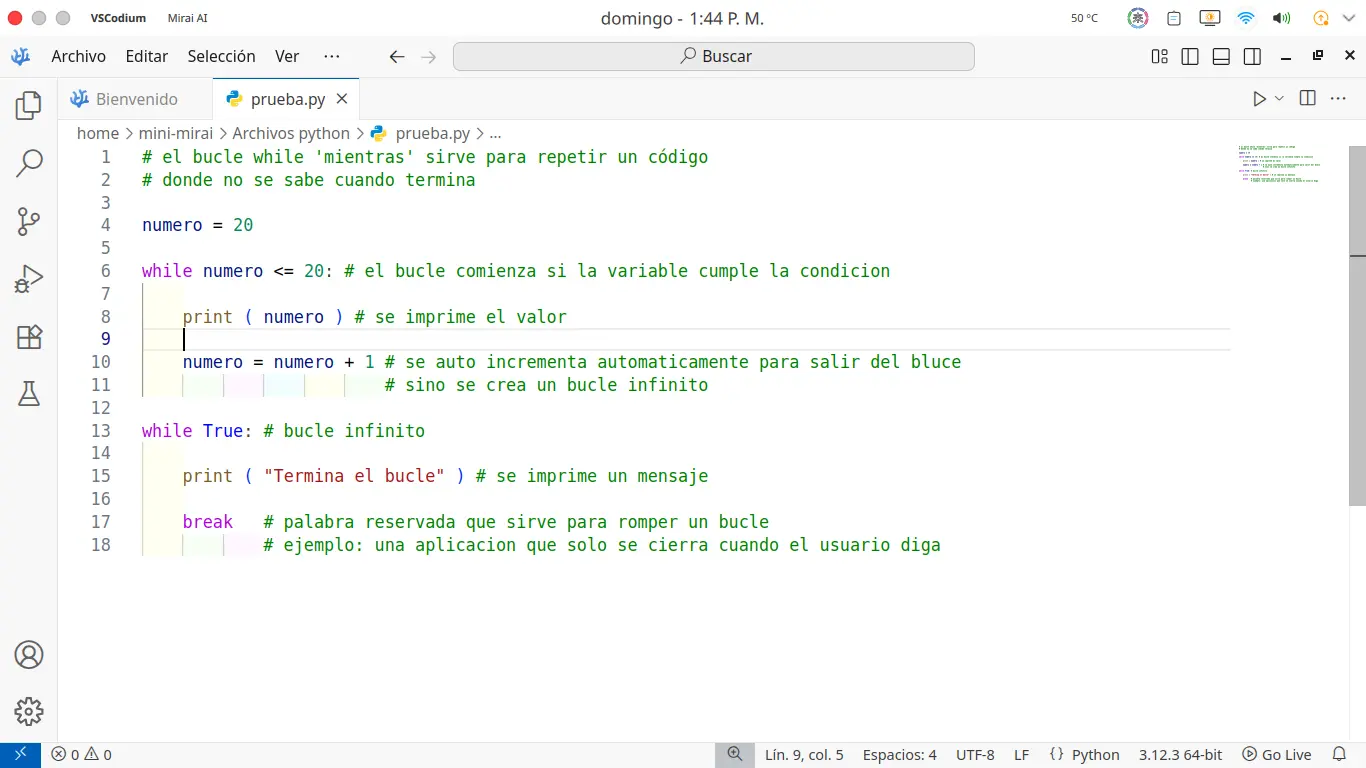The height and width of the screenshot is (768, 1366).
Task: Click "Termina el bucle" string on line 15
Action: pos(354,476)
